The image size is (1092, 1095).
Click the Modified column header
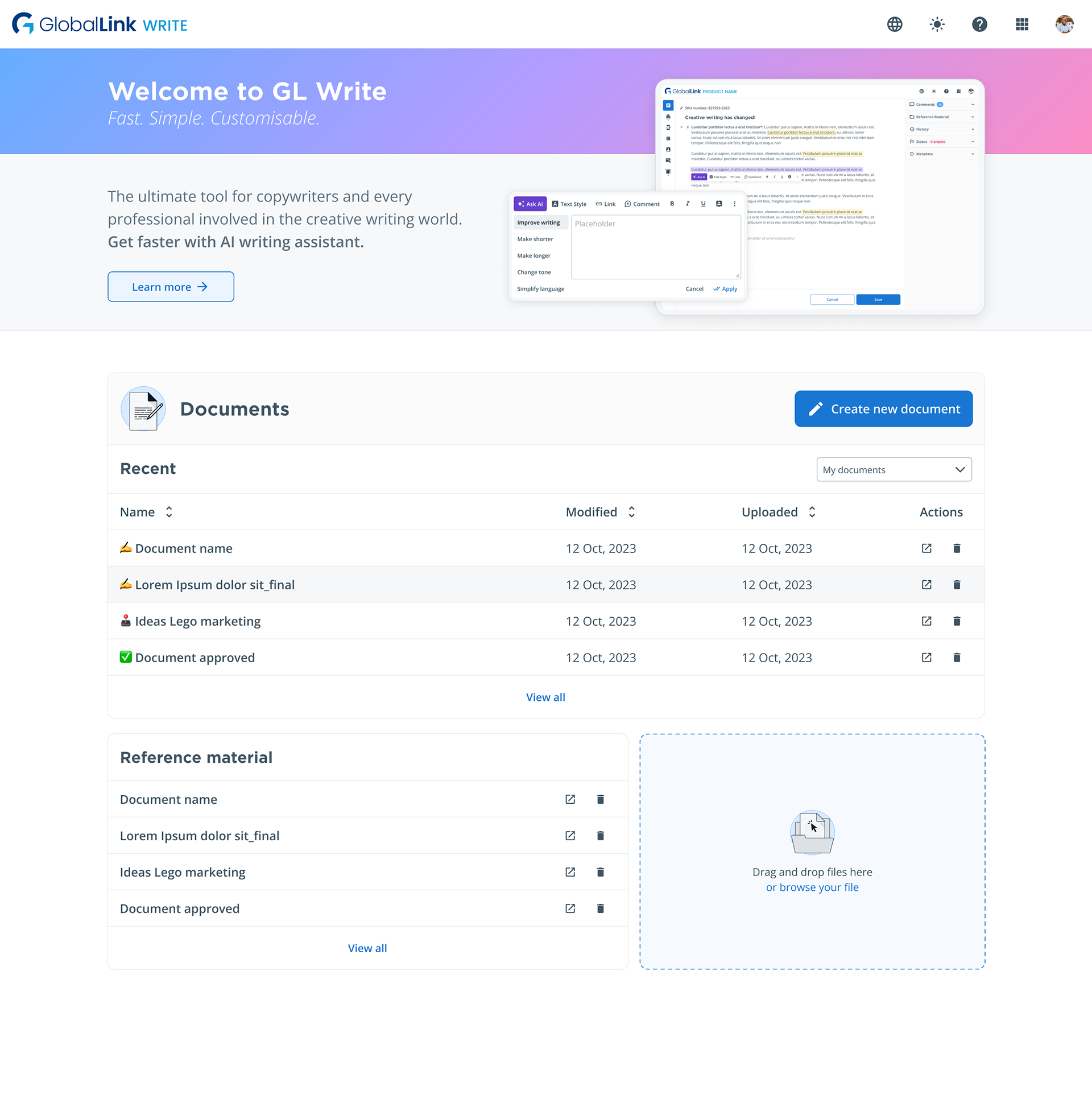[x=591, y=512]
